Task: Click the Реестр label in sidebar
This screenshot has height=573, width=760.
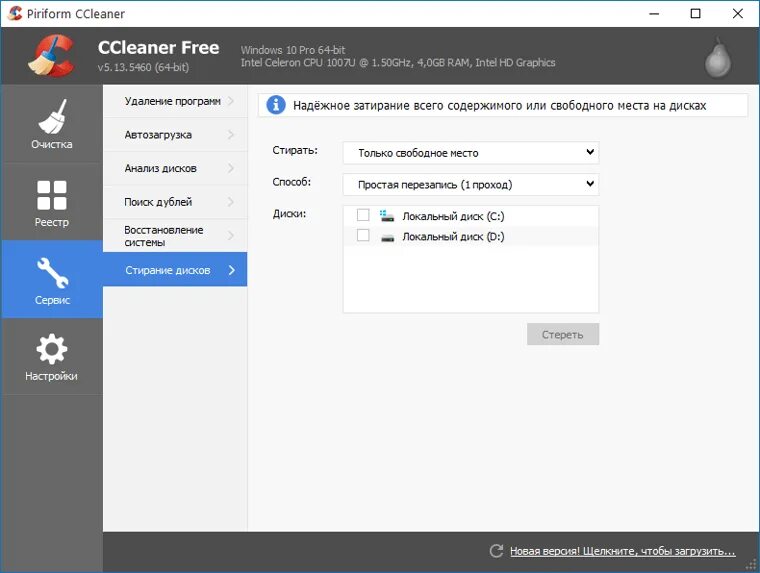Action: point(52,222)
